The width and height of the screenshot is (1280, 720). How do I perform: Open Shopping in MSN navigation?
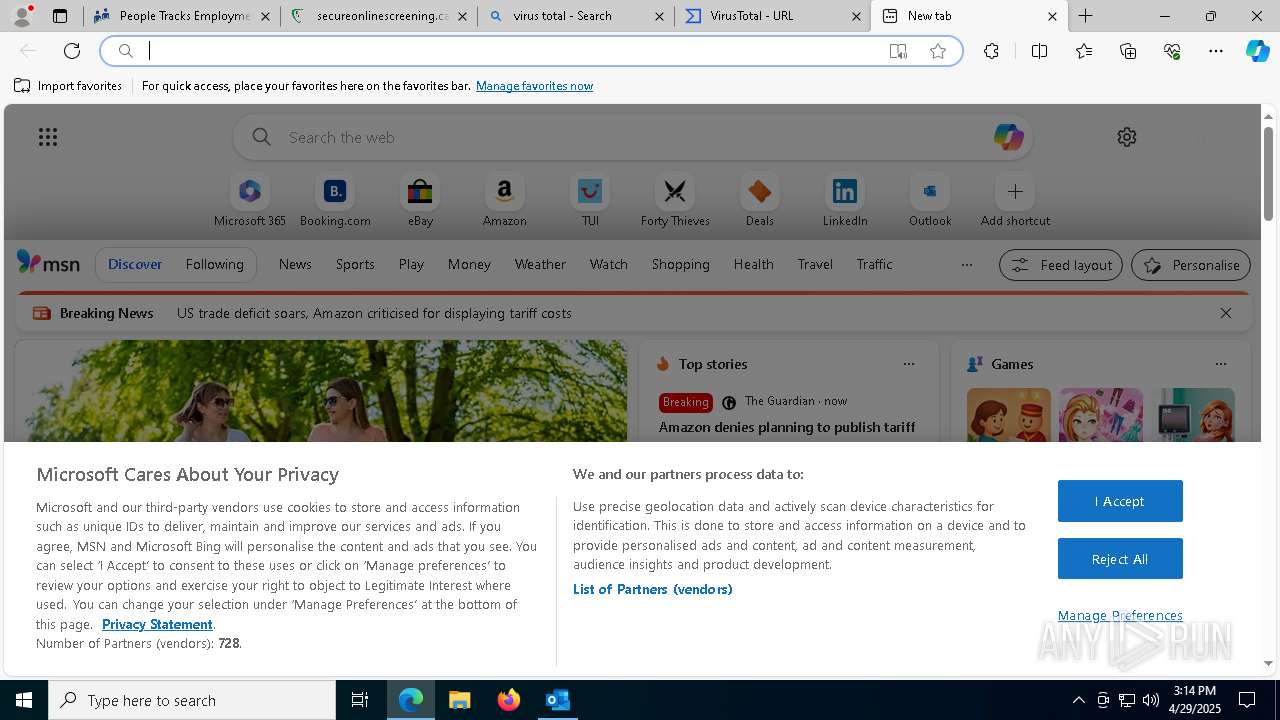pos(680,264)
